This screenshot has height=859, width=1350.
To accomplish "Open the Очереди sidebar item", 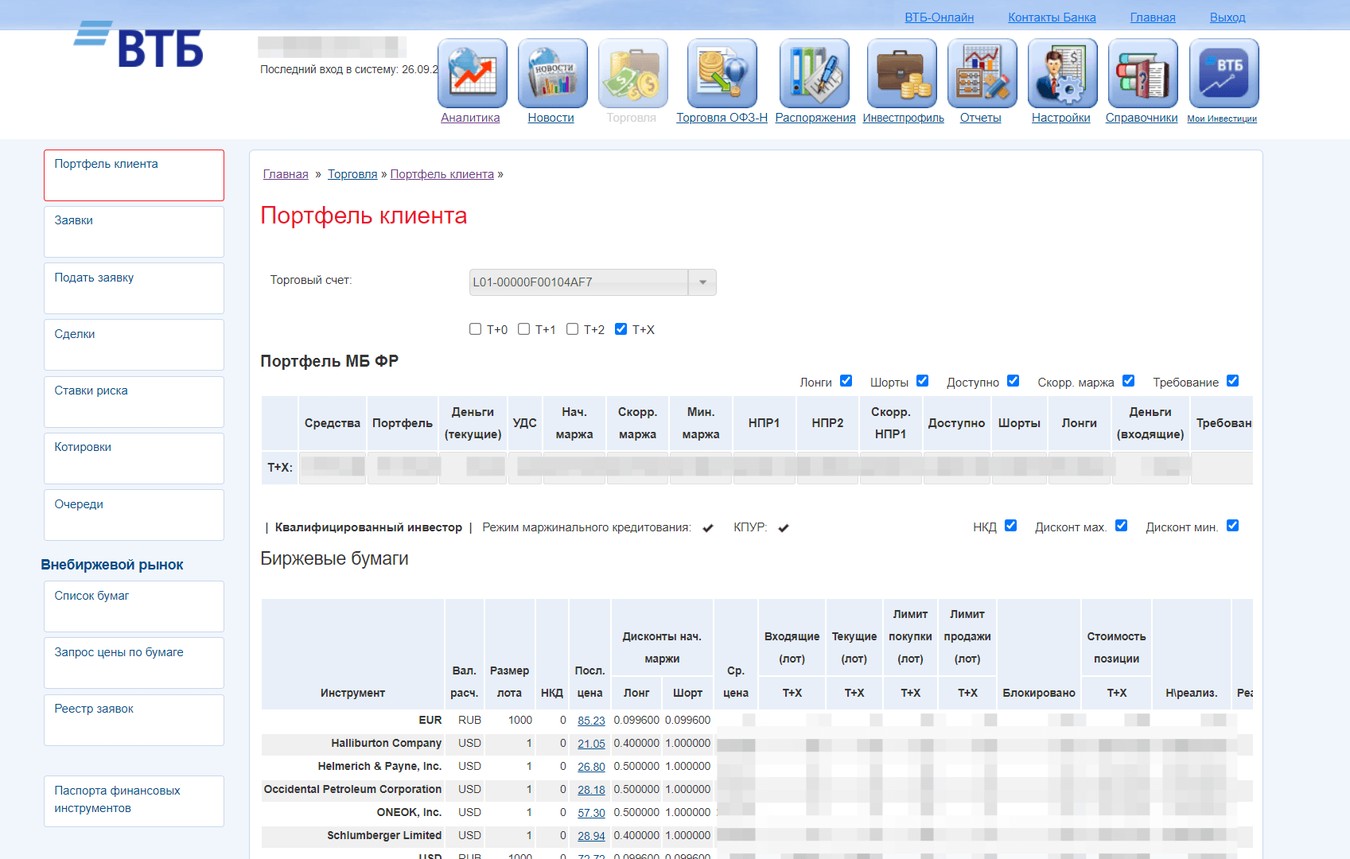I will point(134,515).
